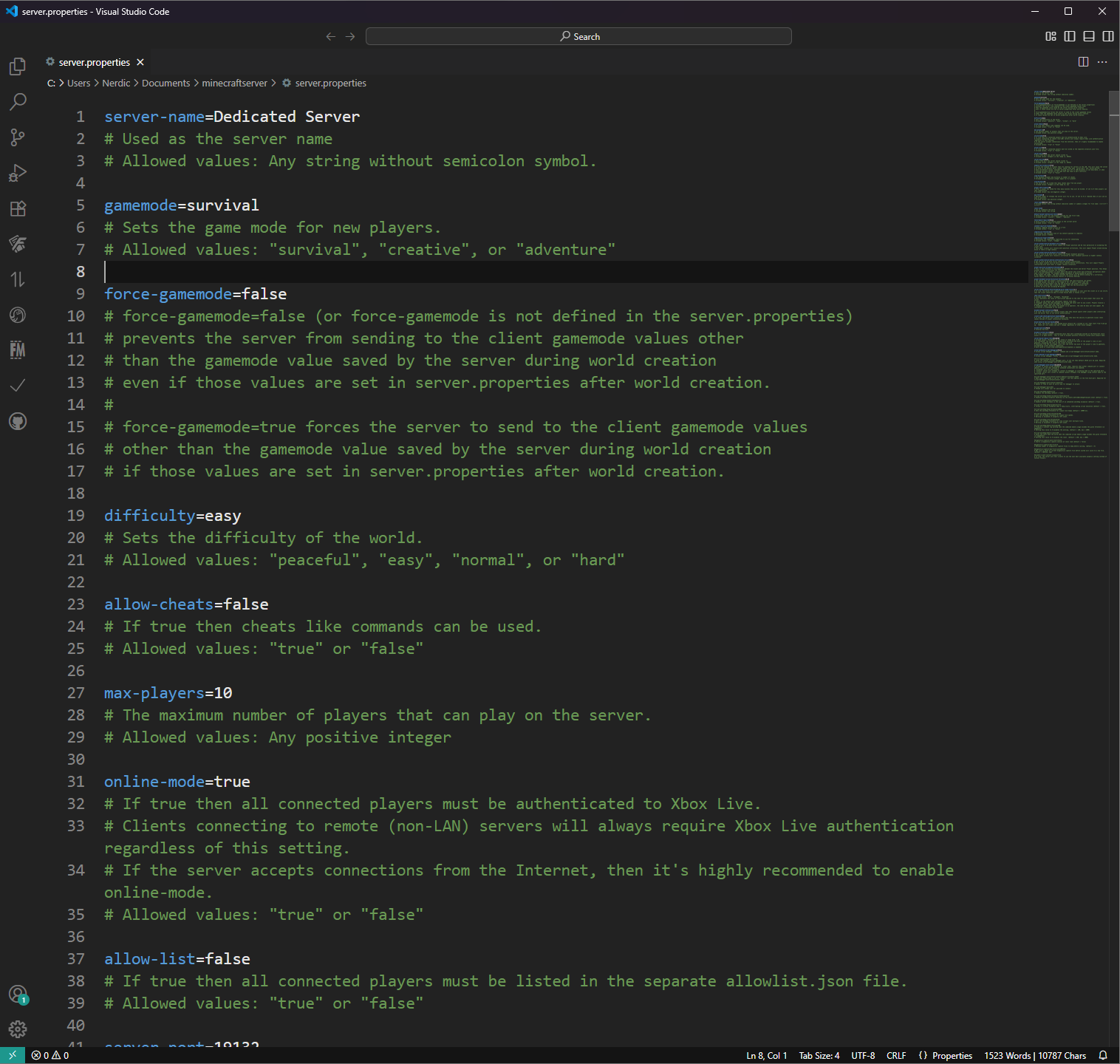Click the notifications bell in status bar

(1103, 1055)
